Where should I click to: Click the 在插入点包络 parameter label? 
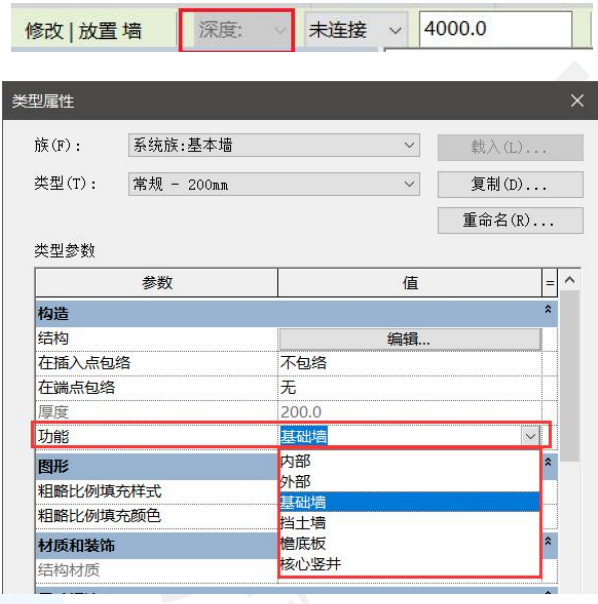pos(84,363)
